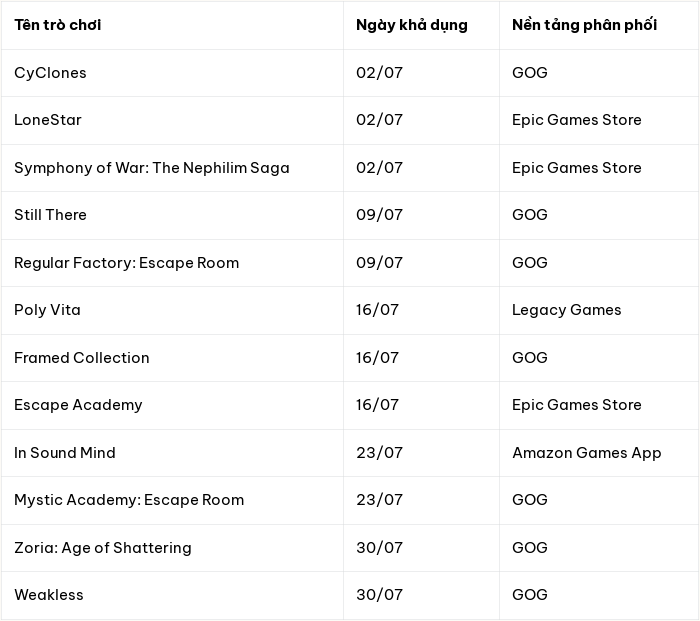This screenshot has width=700, height=621.
Task: Click the Framed Collection entry
Action: 82,358
